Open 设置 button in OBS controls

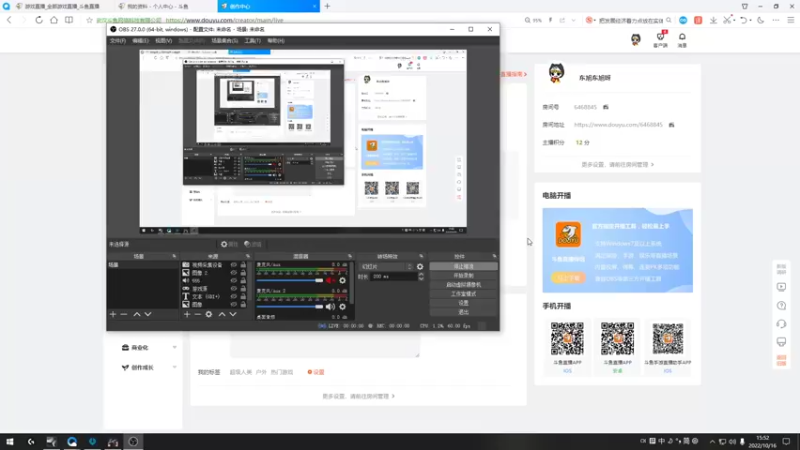463,303
